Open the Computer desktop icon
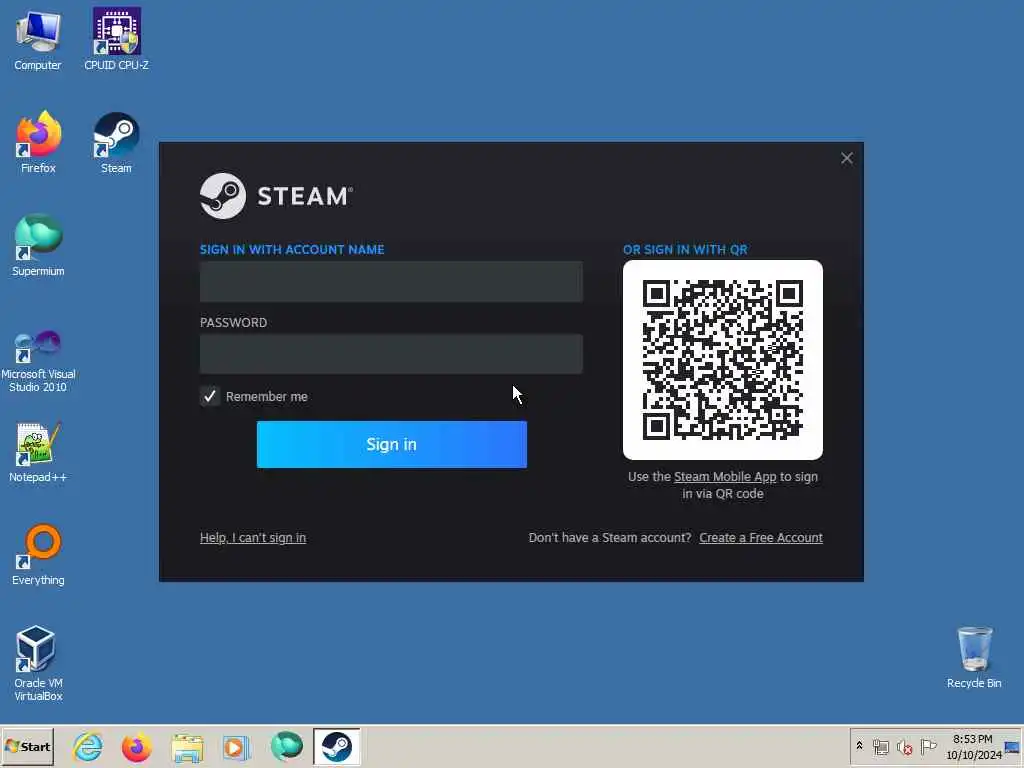The width and height of the screenshot is (1024, 768). point(38,39)
